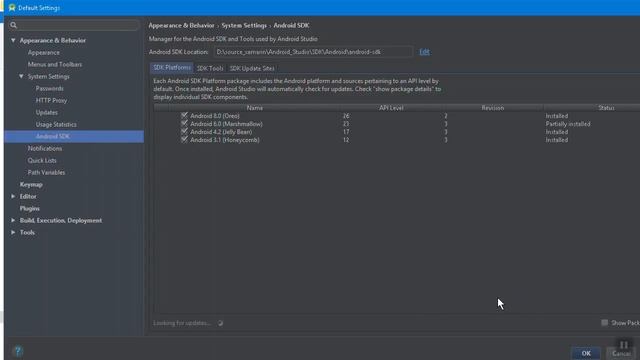Select the Android SDK tree item
Screen dimensions: 640x360
(x=74, y=136)
